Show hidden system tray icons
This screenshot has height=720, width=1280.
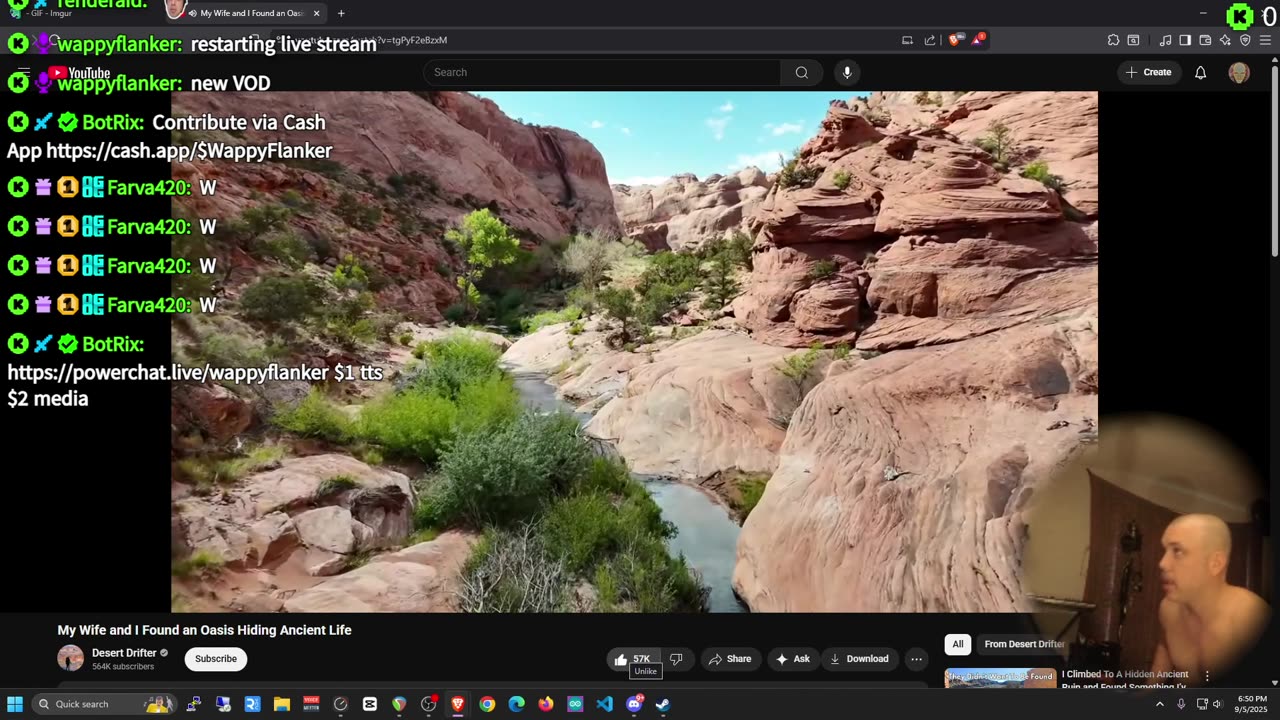click(x=1160, y=704)
